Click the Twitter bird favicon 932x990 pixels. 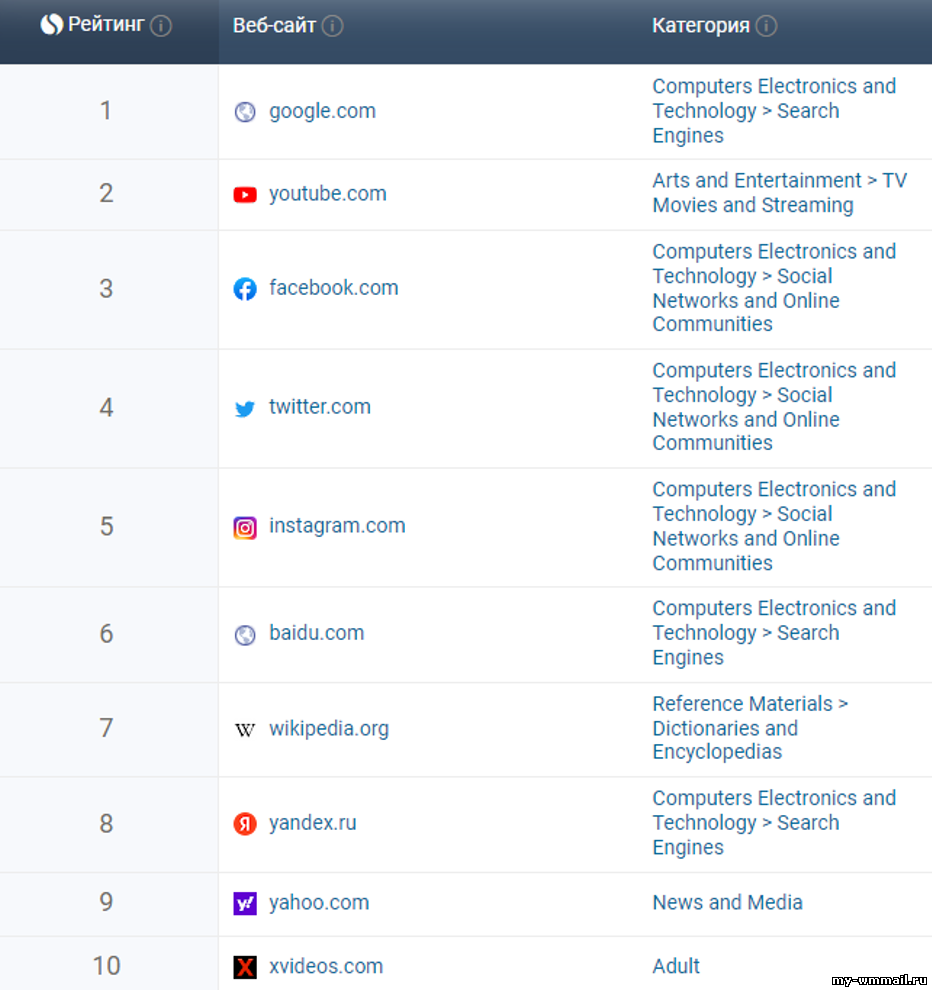click(245, 409)
